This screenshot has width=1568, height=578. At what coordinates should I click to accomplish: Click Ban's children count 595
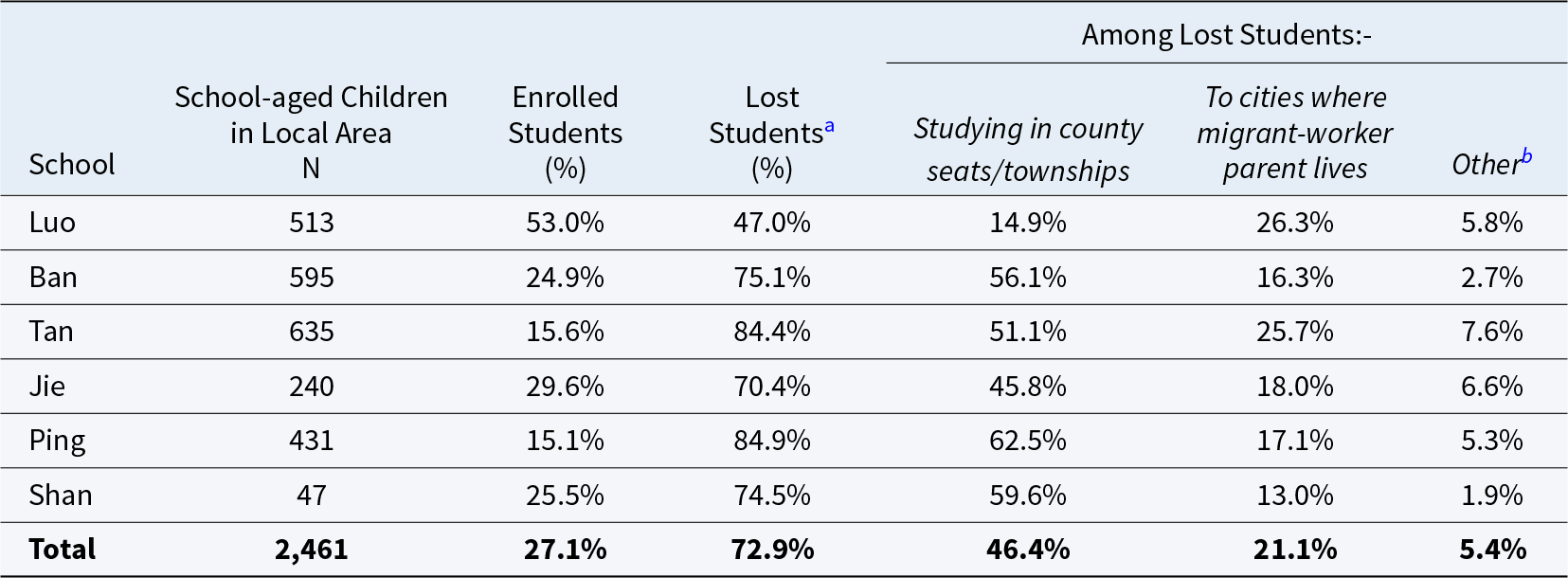click(312, 278)
